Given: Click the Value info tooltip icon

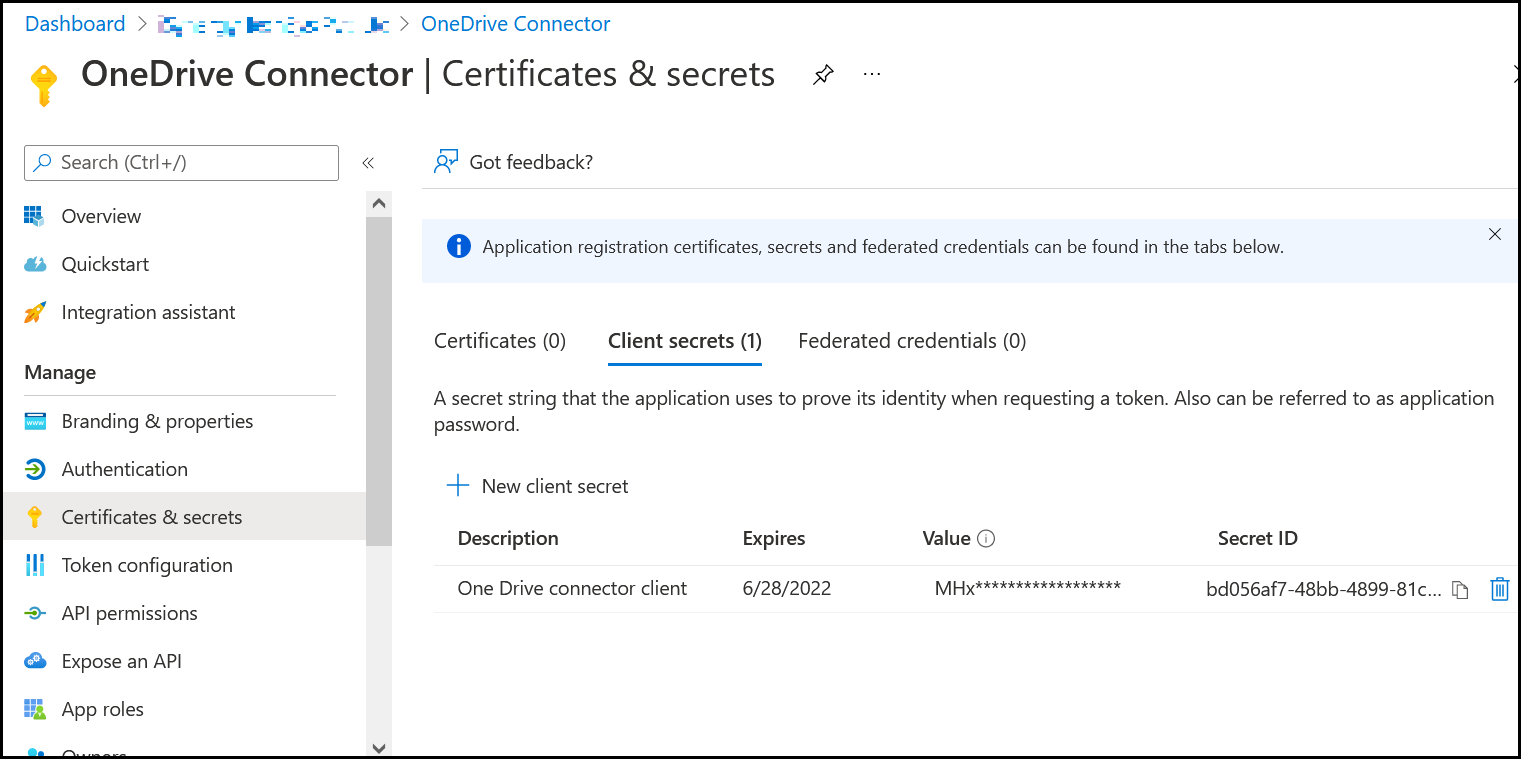Looking at the screenshot, I should pos(986,539).
